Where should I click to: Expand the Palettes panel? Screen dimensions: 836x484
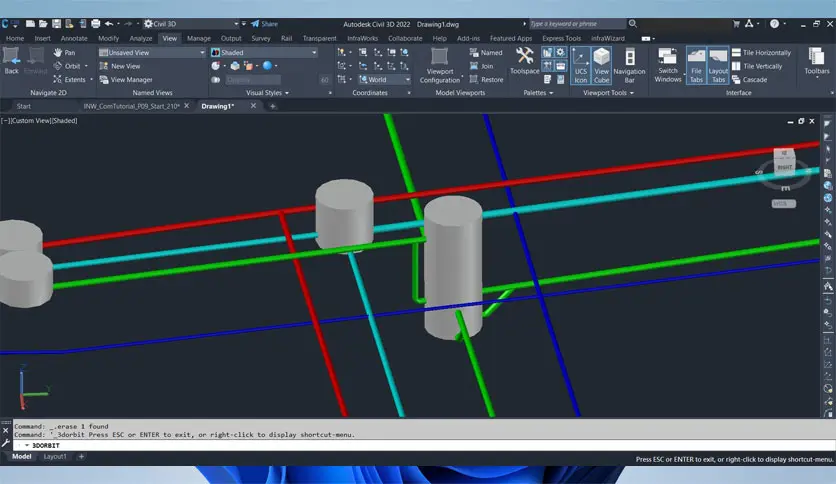point(538,93)
